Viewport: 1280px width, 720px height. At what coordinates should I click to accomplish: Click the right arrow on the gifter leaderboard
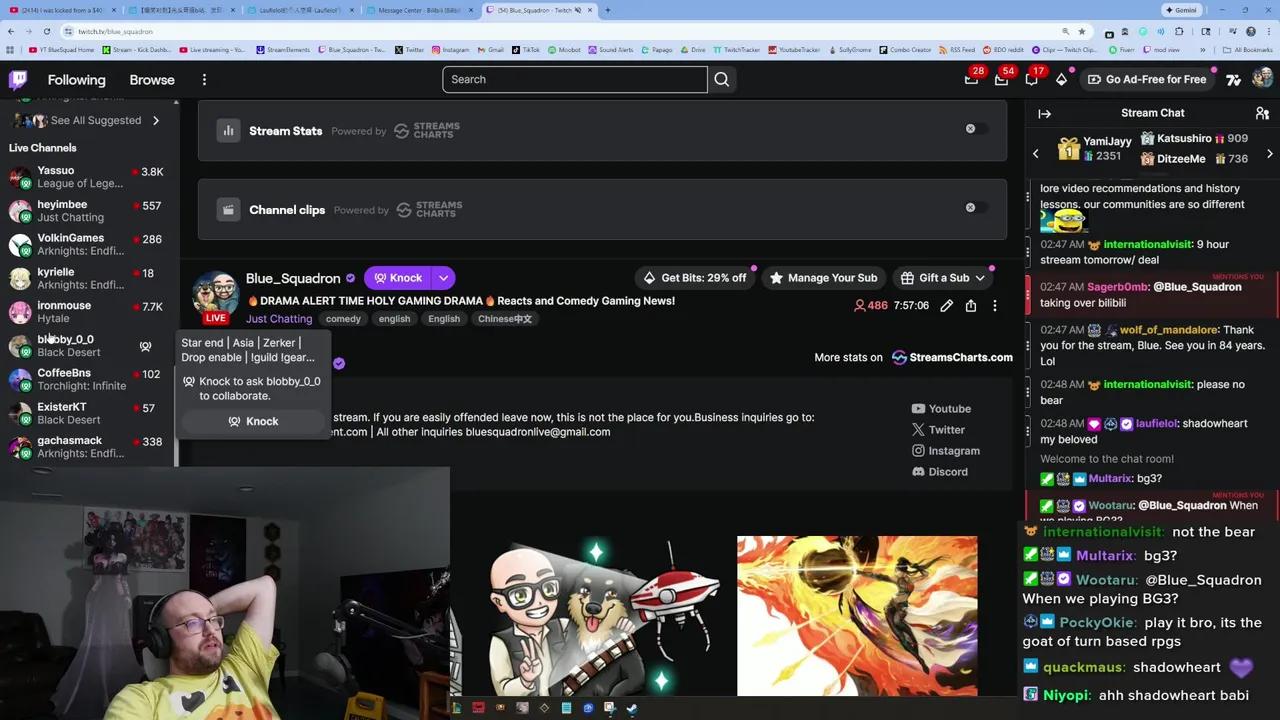pyautogui.click(x=1270, y=153)
